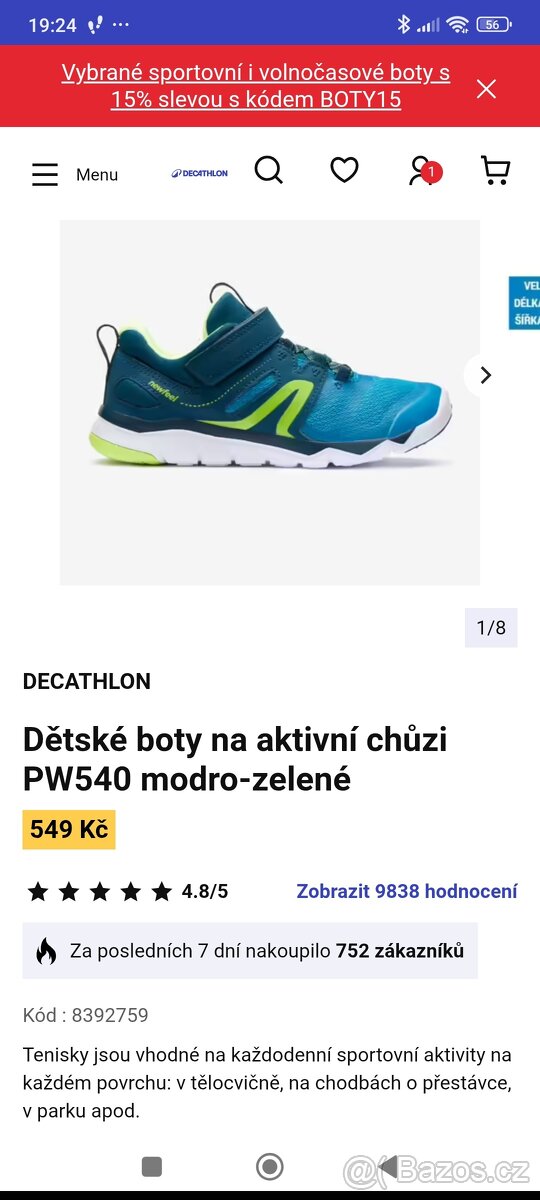Tap the Decathlon logo

[x=199, y=173]
